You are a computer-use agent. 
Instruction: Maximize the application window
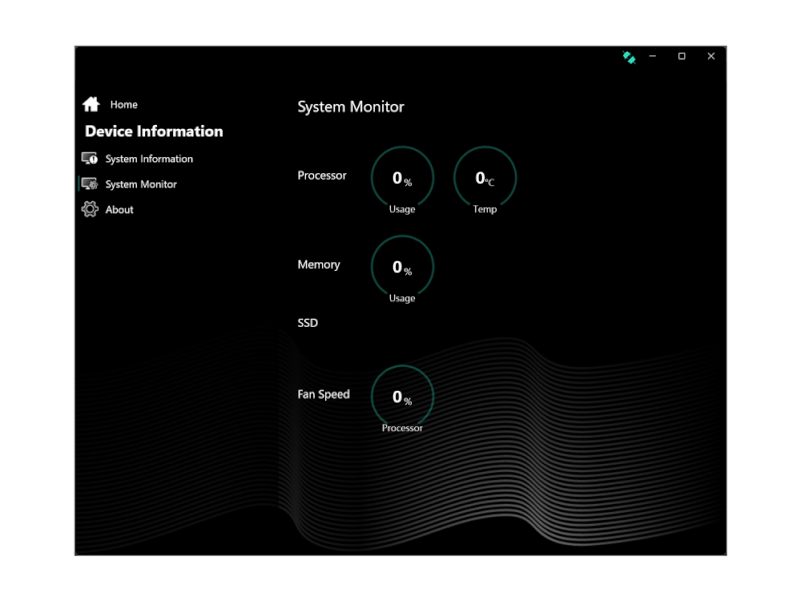[x=682, y=56]
